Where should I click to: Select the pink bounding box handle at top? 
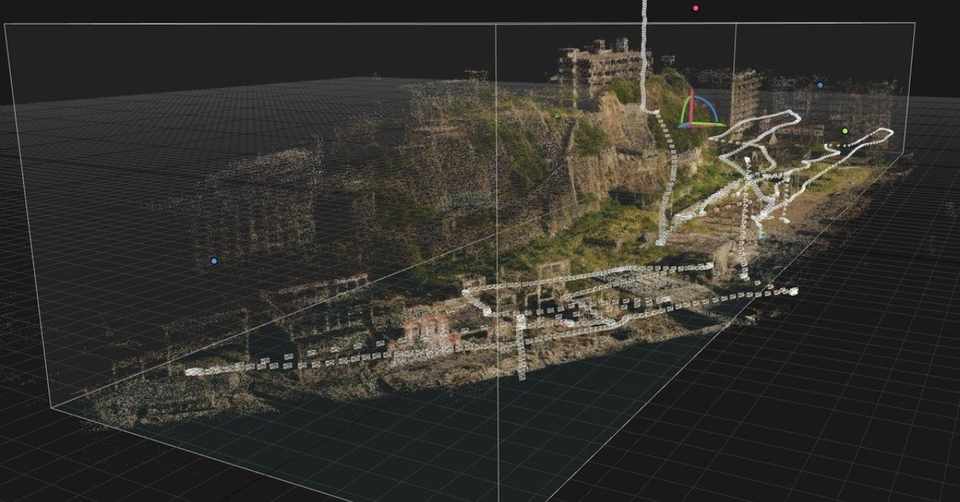click(x=696, y=9)
